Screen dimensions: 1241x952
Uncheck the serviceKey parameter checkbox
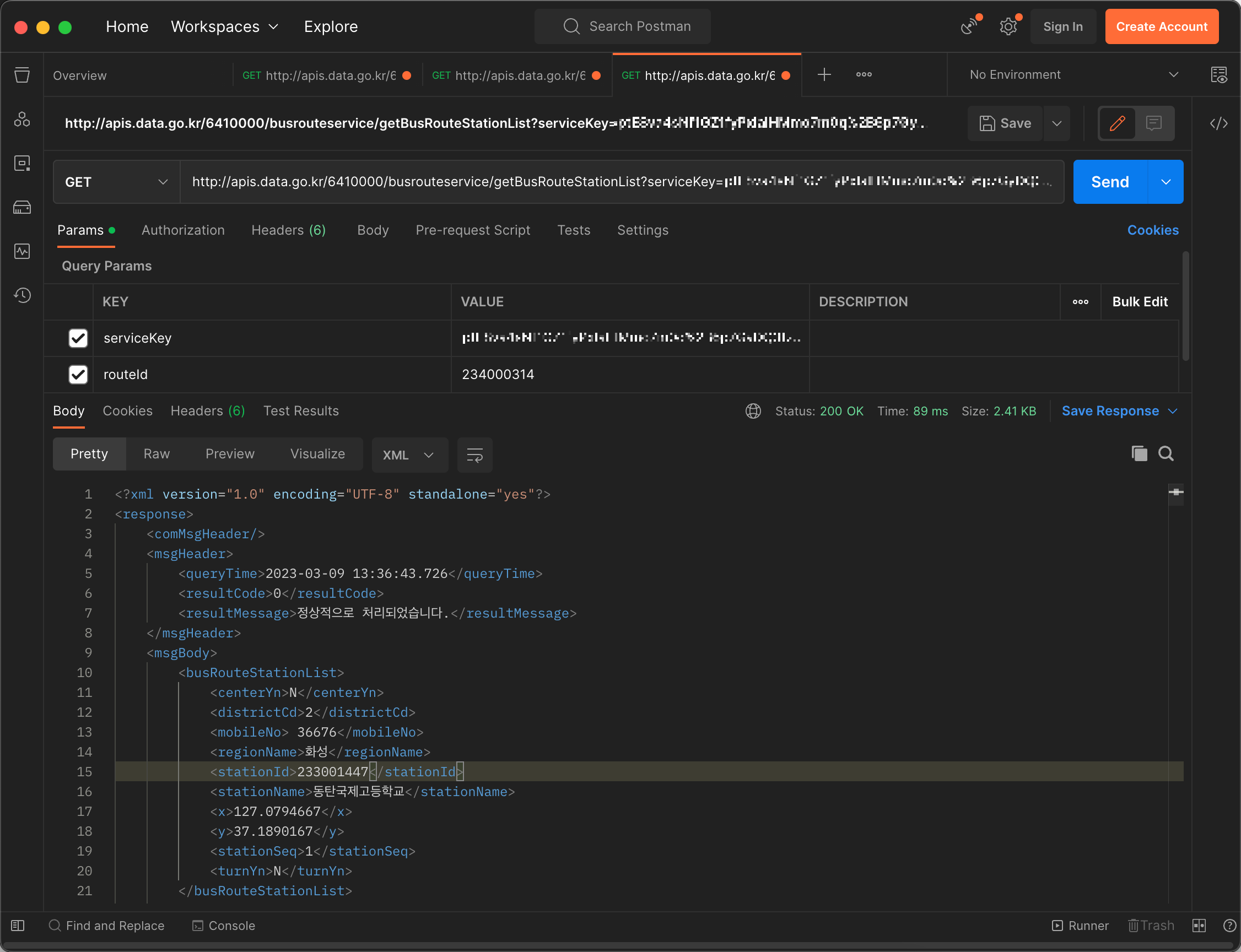point(78,338)
